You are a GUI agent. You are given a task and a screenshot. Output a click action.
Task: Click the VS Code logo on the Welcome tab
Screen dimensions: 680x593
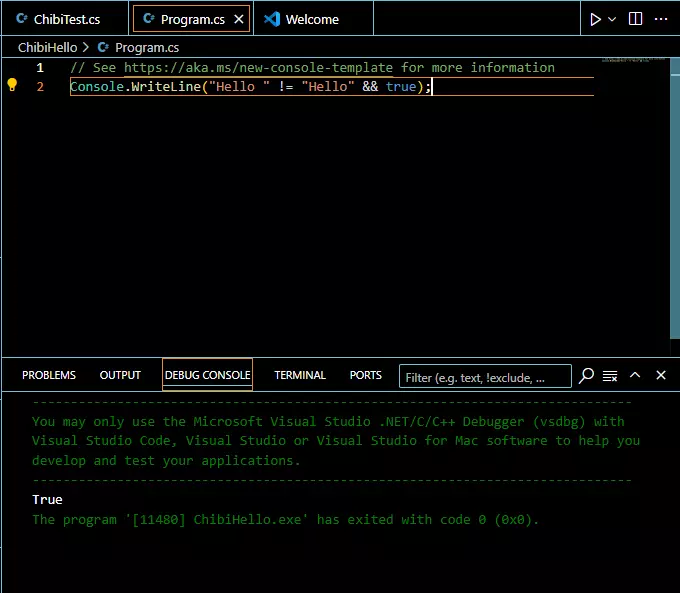point(272,19)
